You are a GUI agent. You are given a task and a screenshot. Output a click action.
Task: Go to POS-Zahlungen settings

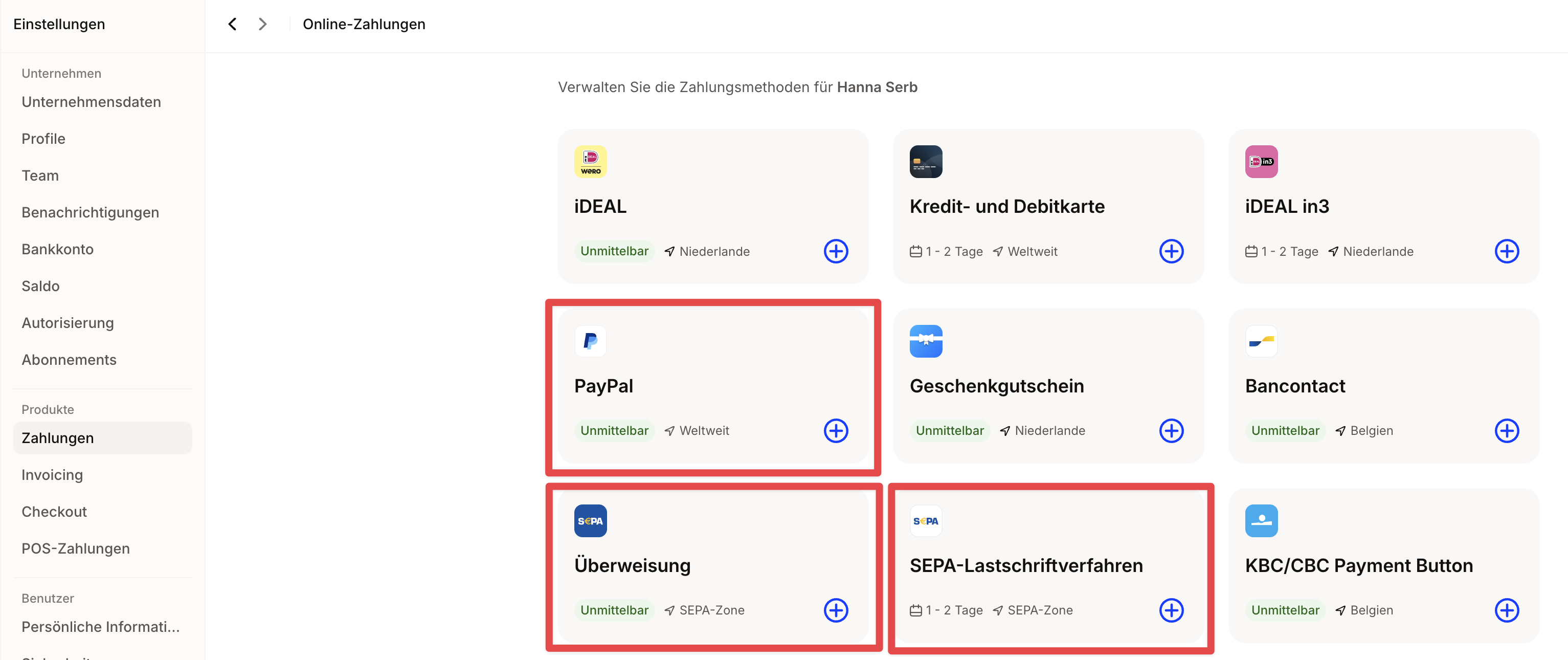(76, 548)
